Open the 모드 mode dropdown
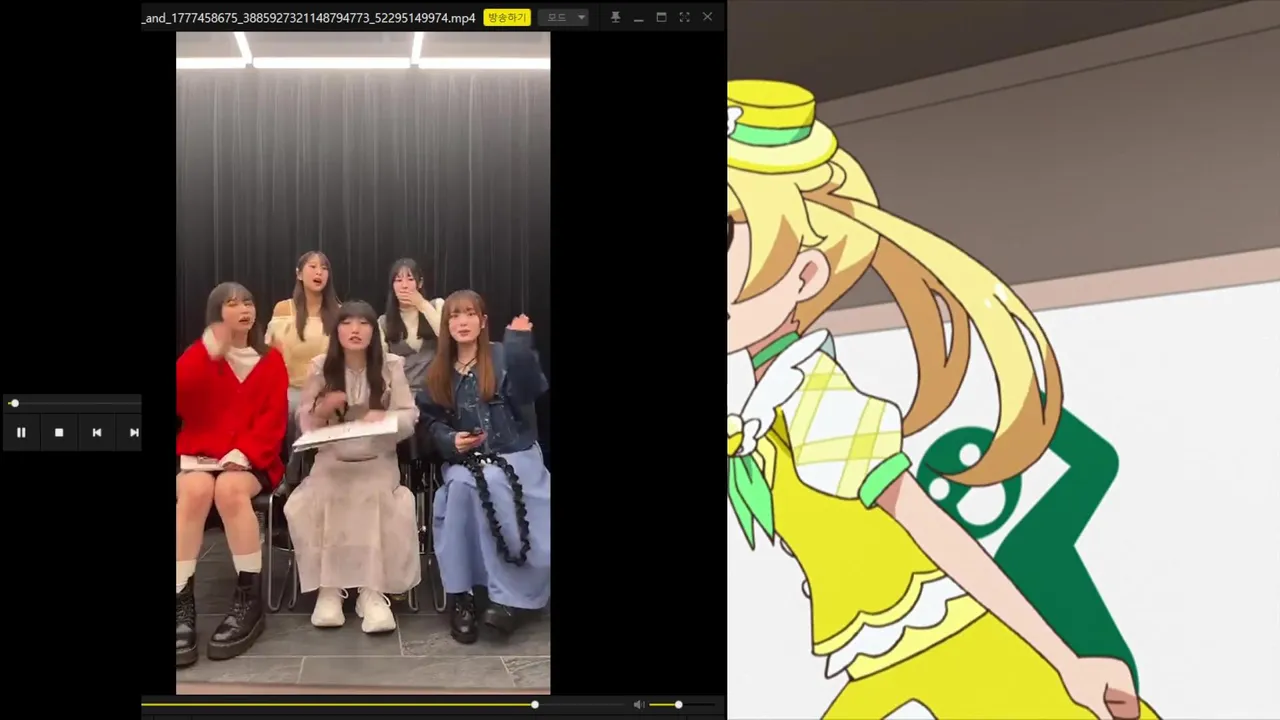 565,17
